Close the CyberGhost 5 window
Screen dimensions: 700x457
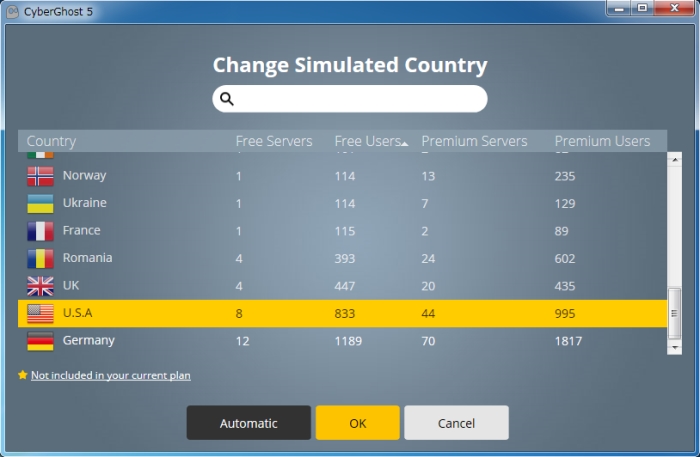pos(675,8)
